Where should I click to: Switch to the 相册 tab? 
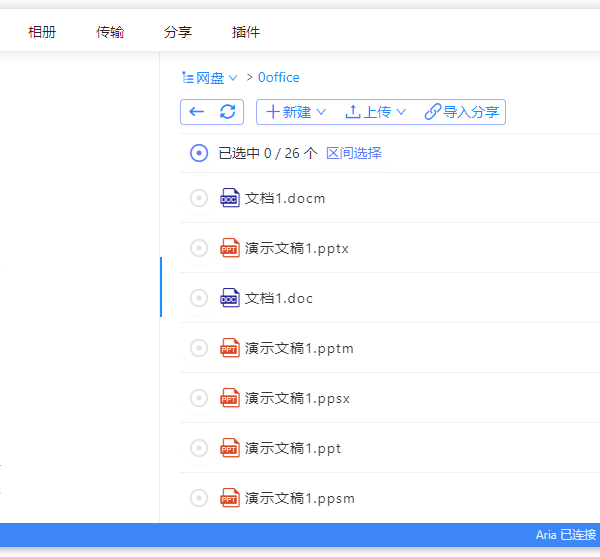pos(42,32)
